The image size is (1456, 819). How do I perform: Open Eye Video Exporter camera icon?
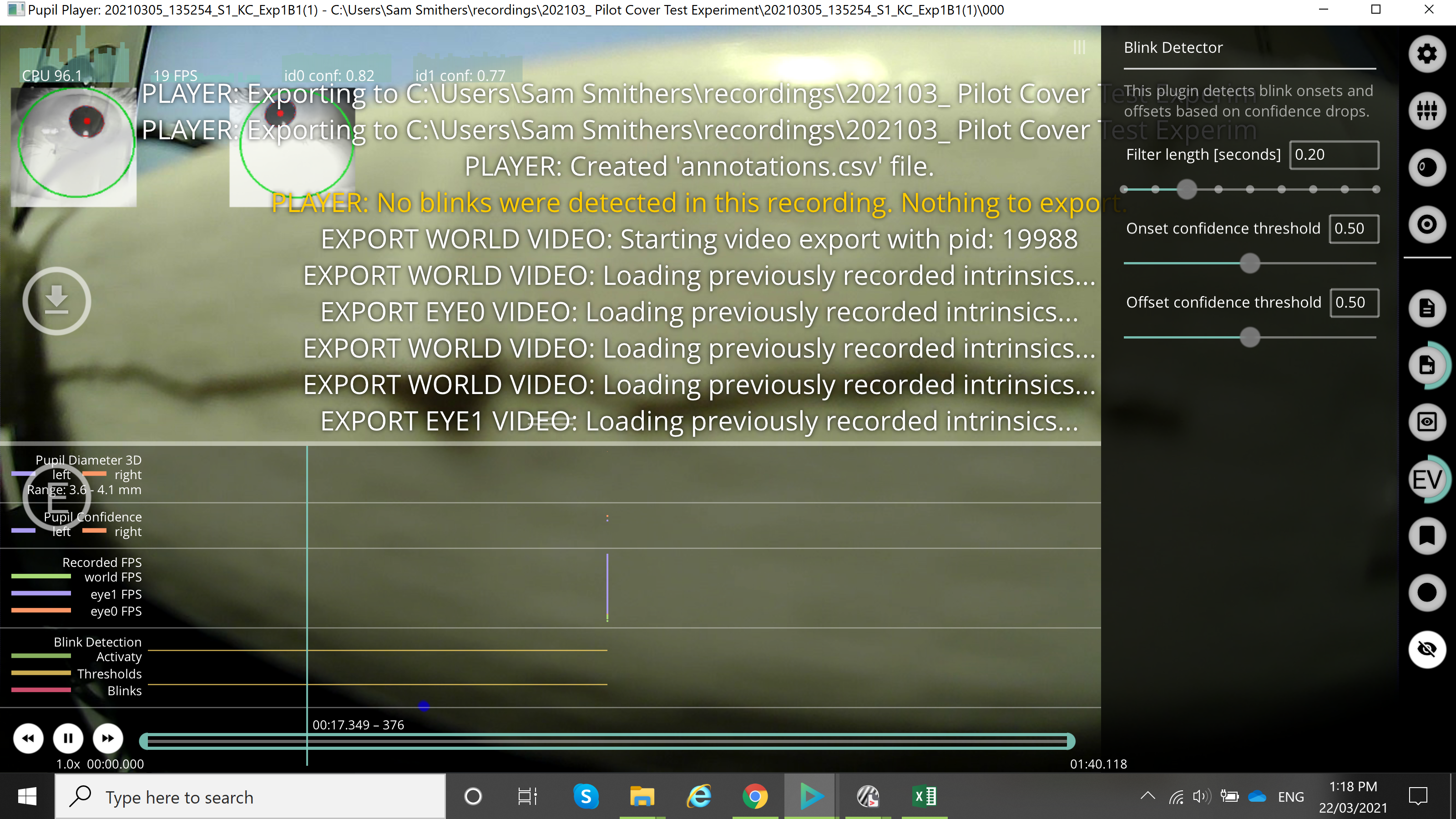(x=1426, y=422)
